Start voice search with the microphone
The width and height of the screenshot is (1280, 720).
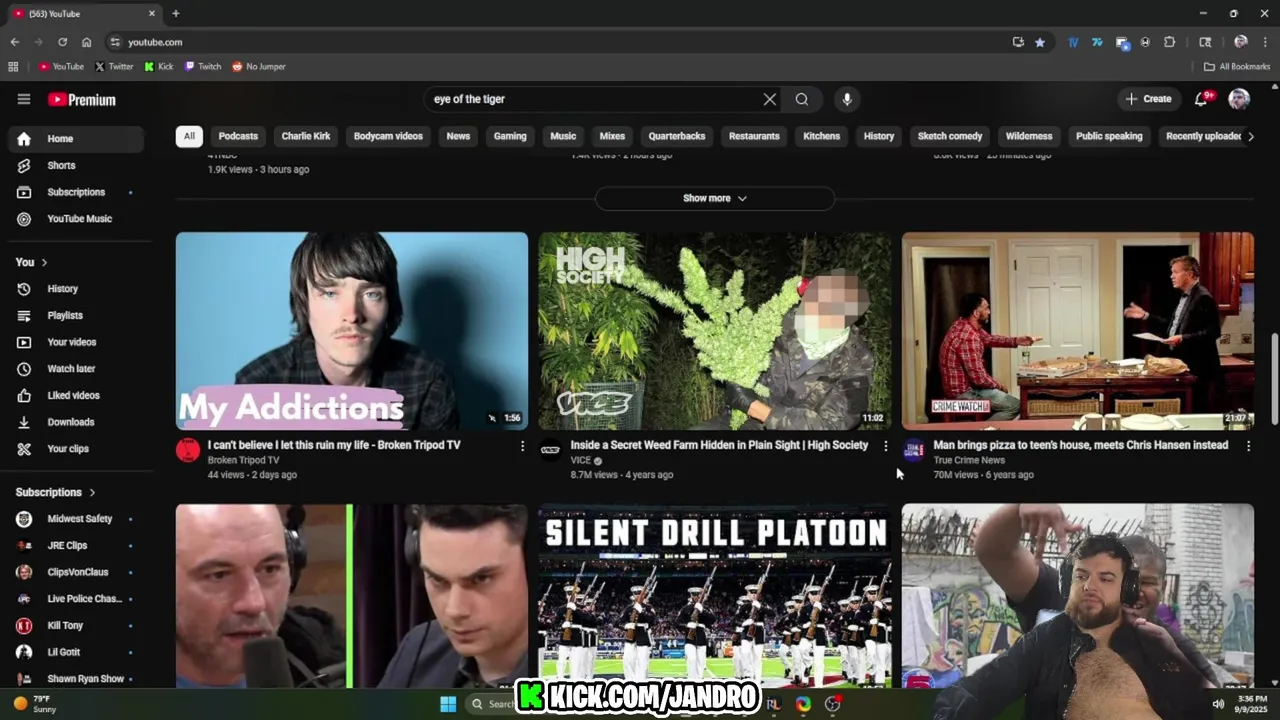(x=847, y=99)
